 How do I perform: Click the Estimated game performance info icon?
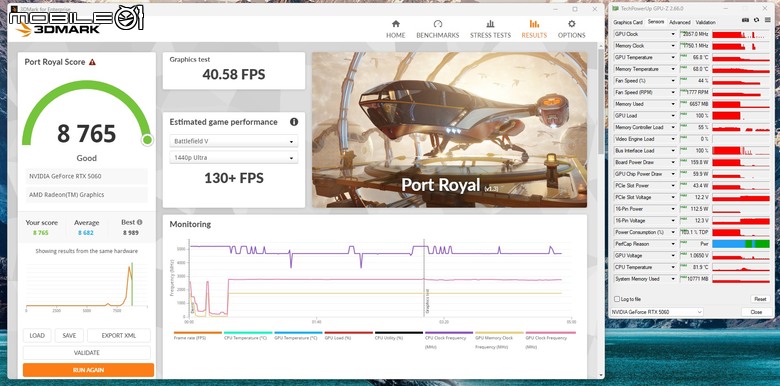[x=294, y=122]
